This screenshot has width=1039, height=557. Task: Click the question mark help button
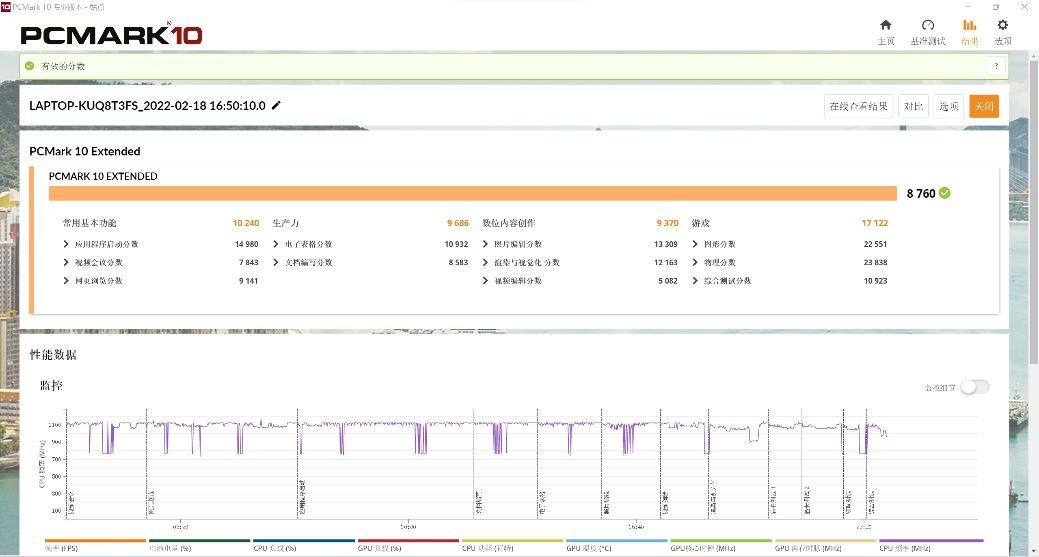point(996,66)
